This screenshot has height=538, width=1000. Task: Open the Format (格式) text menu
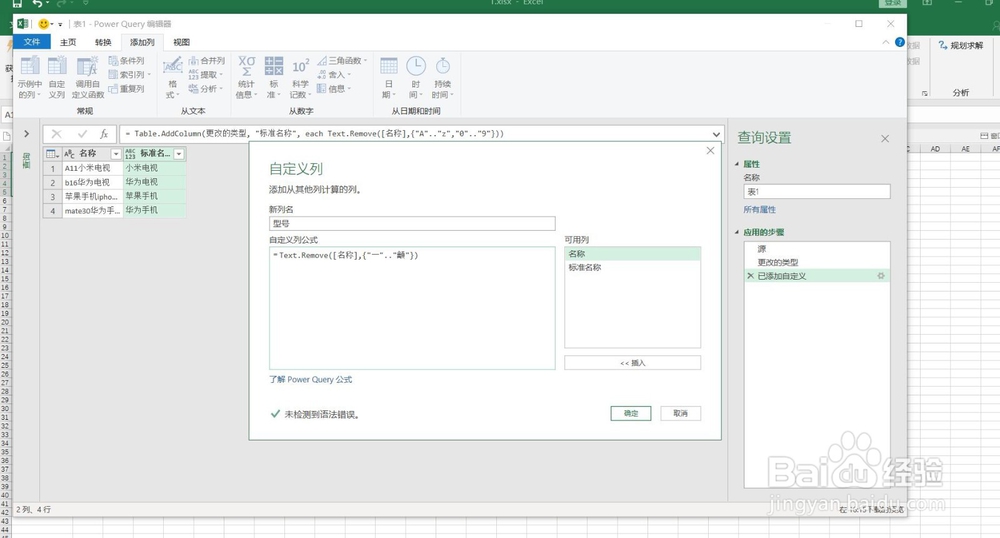172,77
